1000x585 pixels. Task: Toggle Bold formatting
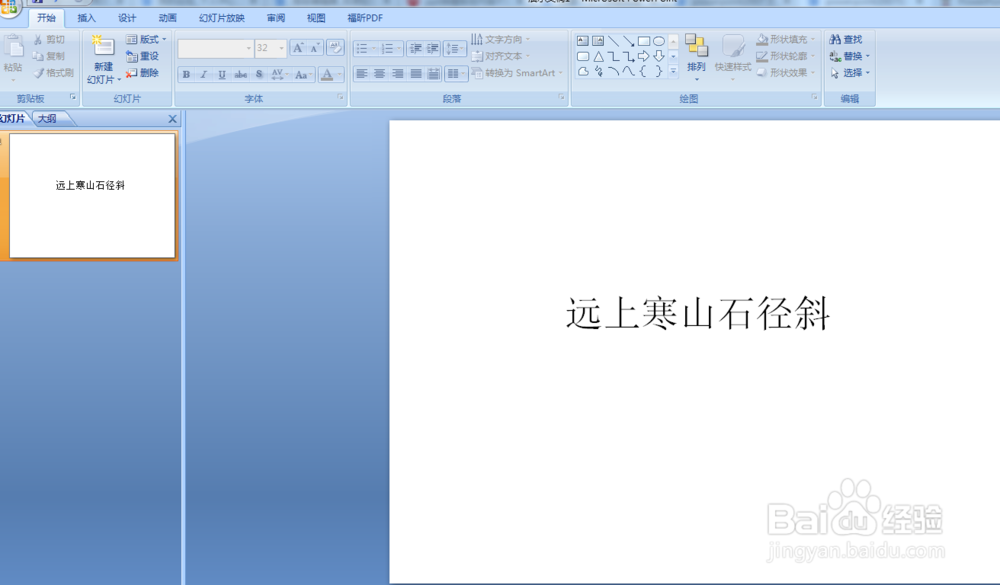point(186,75)
